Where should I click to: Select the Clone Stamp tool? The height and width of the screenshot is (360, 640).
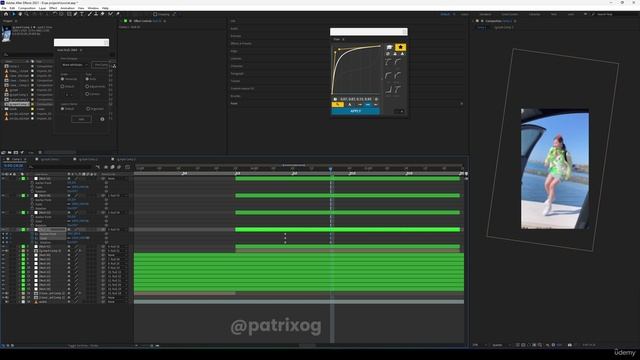click(96, 14)
